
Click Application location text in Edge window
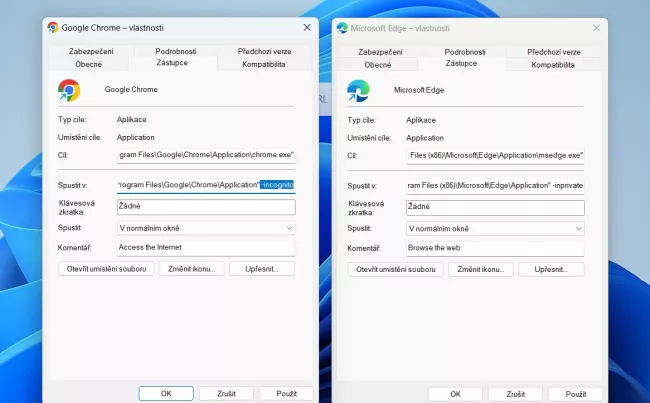tap(425, 138)
